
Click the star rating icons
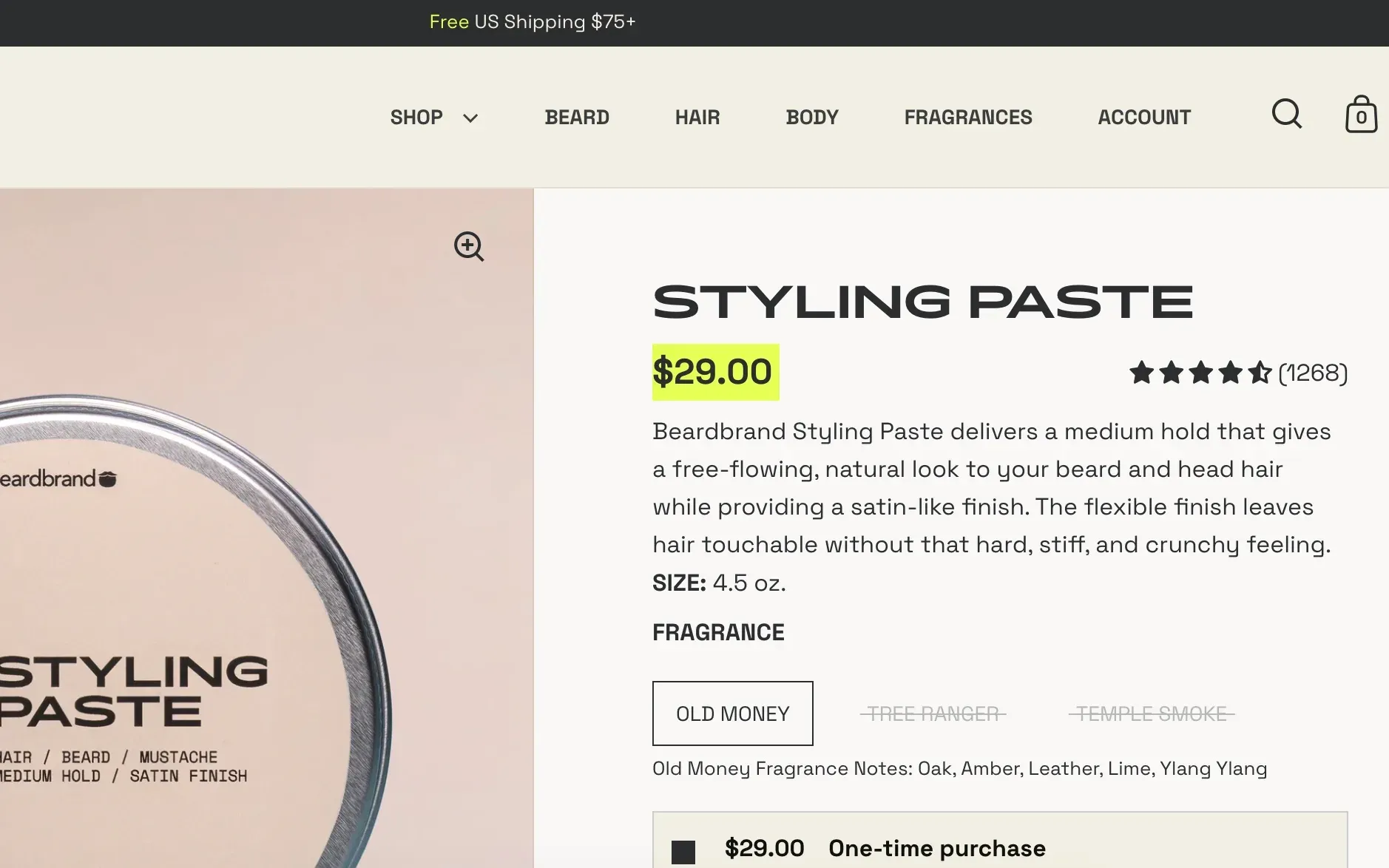tap(1200, 373)
